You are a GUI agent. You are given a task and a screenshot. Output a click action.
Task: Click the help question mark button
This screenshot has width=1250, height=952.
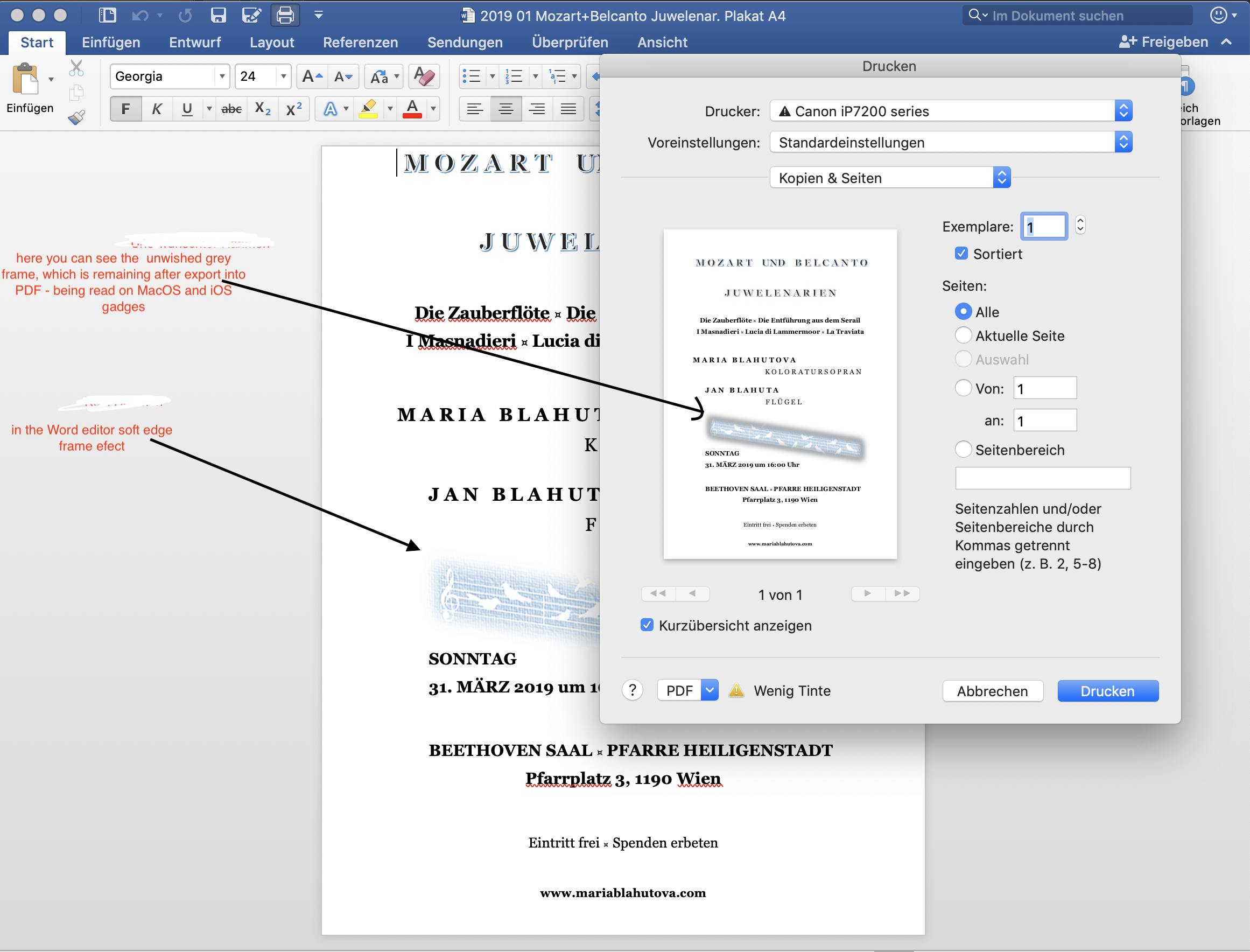coord(632,690)
